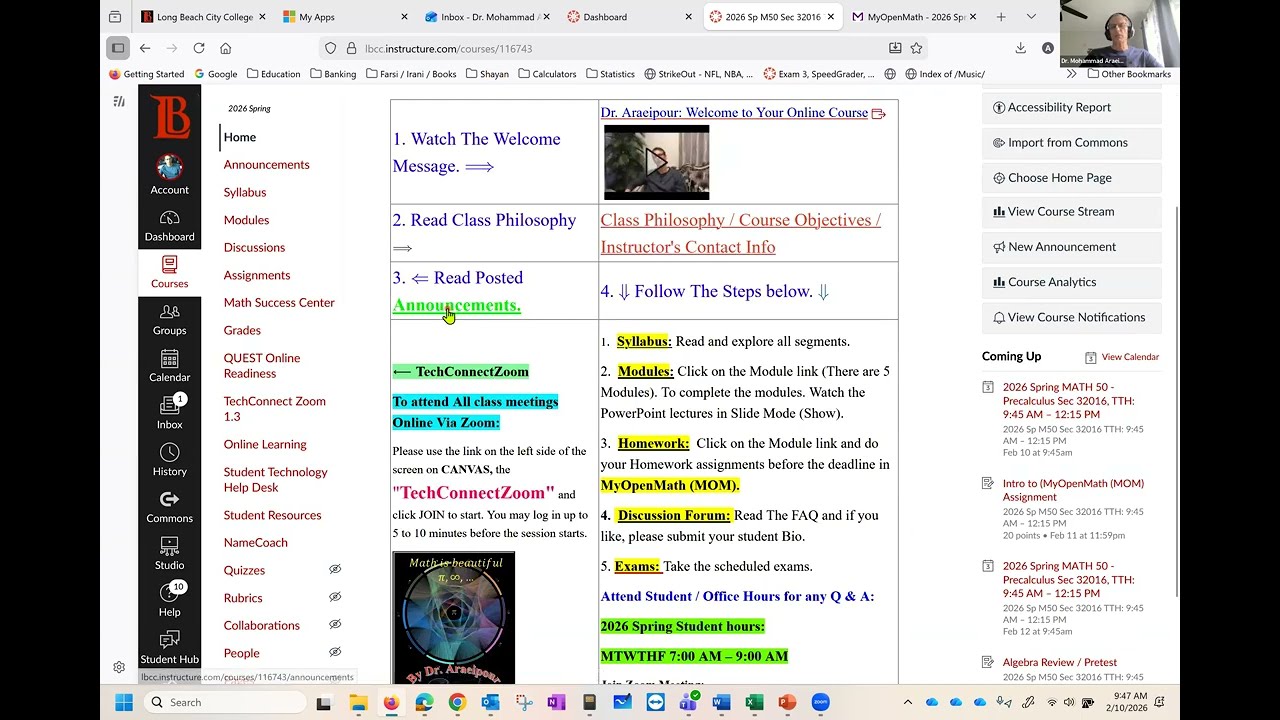
Task: Toggle visibility eye next to Quizzes
Action: 335,570
